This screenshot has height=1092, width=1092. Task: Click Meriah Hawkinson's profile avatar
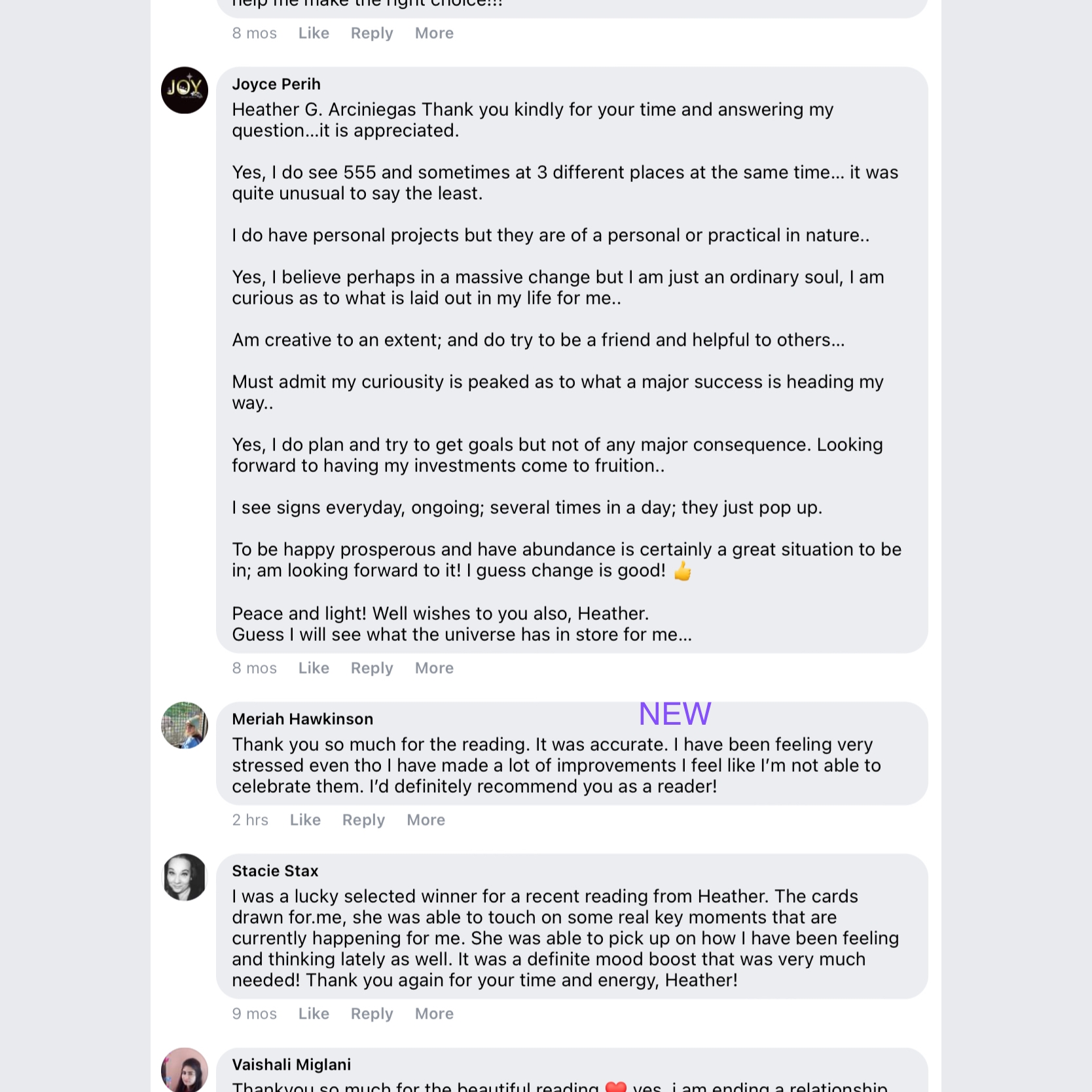(x=185, y=725)
